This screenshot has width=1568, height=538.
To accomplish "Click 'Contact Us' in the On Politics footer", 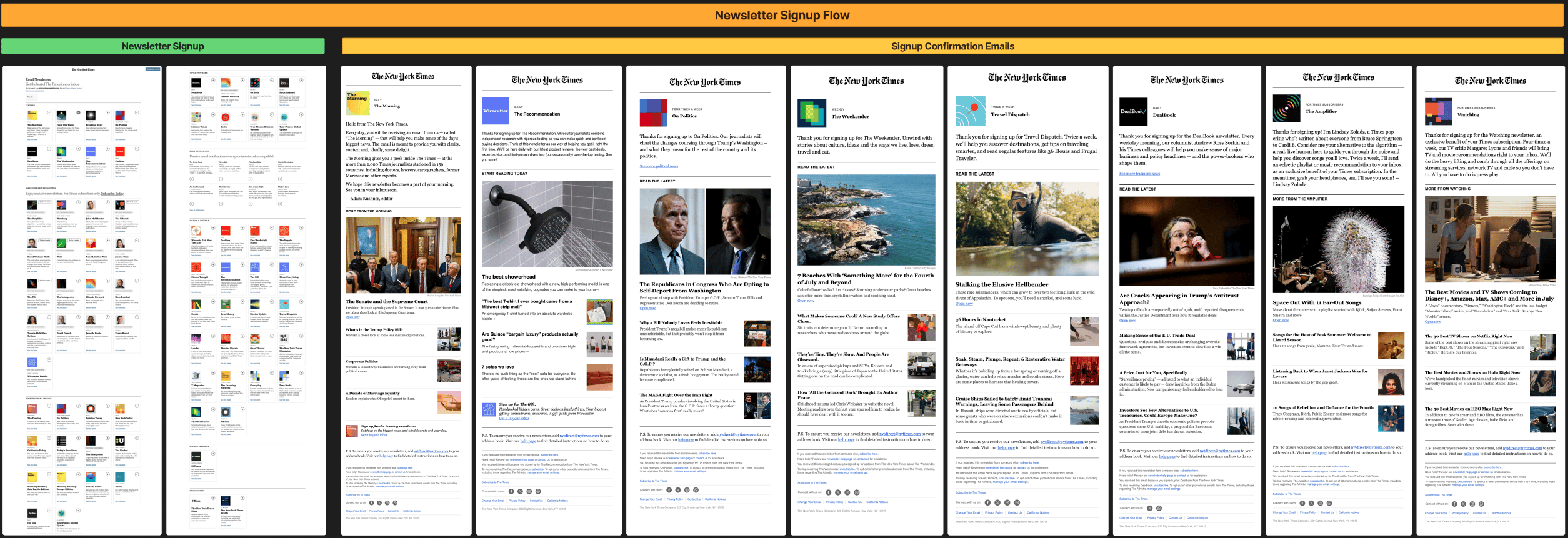I will coord(694,499).
